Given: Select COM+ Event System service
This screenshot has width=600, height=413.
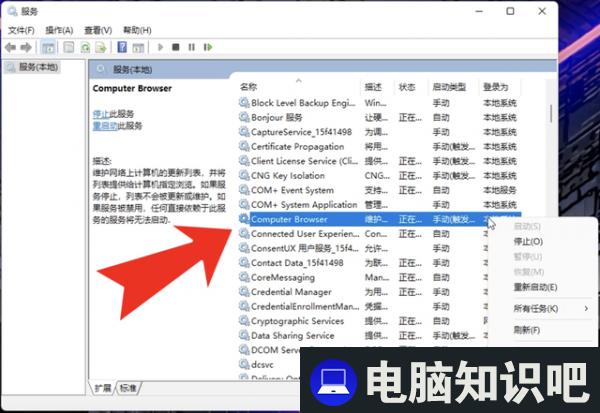Looking at the screenshot, I should pos(378,190).
